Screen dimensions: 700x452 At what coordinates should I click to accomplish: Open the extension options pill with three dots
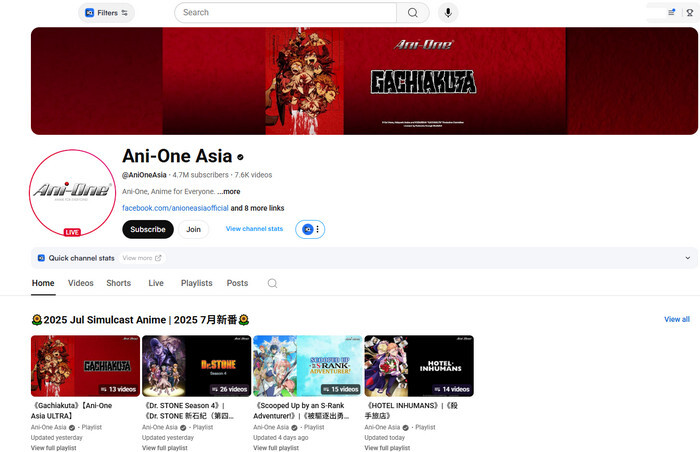point(310,229)
